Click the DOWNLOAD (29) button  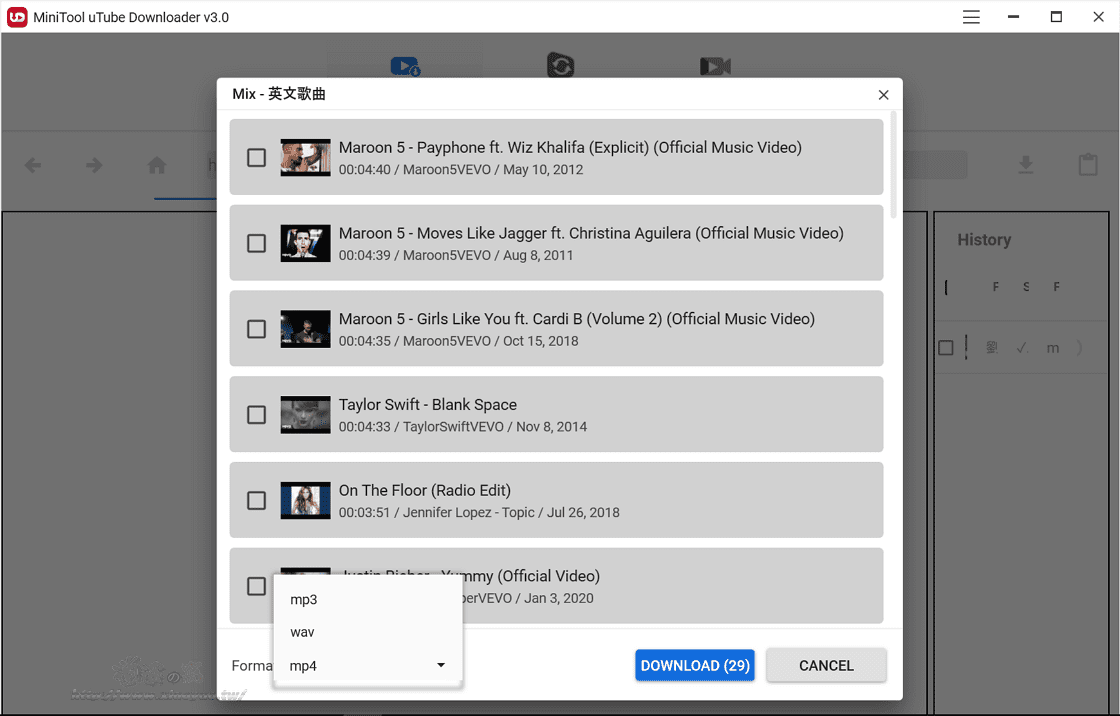695,665
